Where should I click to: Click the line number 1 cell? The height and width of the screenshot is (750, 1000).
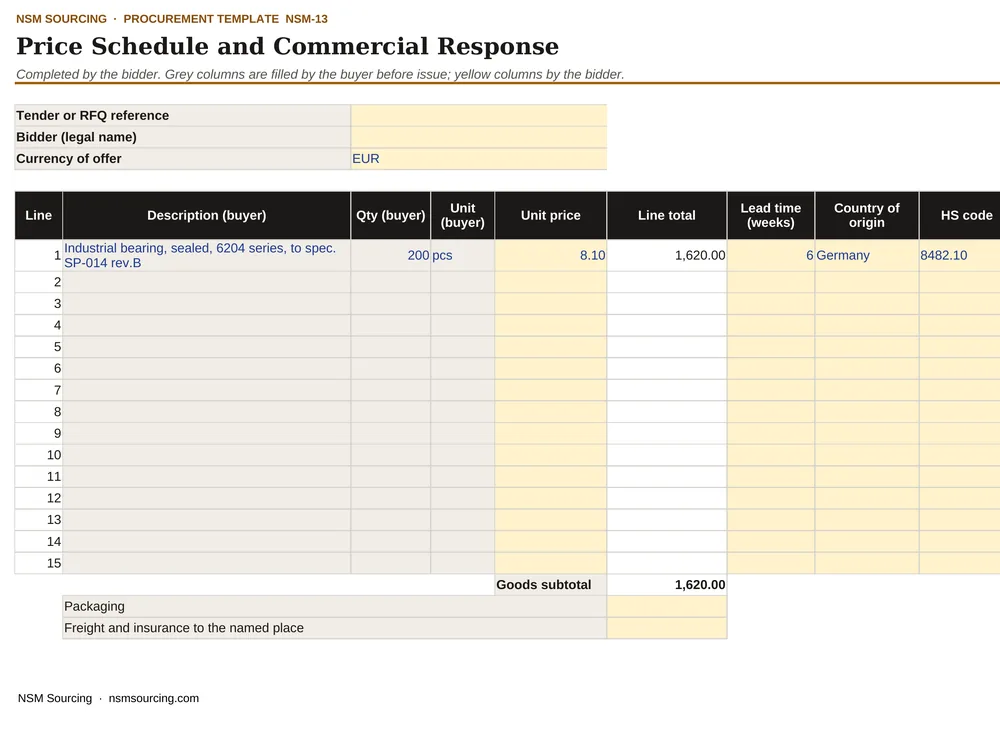(x=38, y=255)
